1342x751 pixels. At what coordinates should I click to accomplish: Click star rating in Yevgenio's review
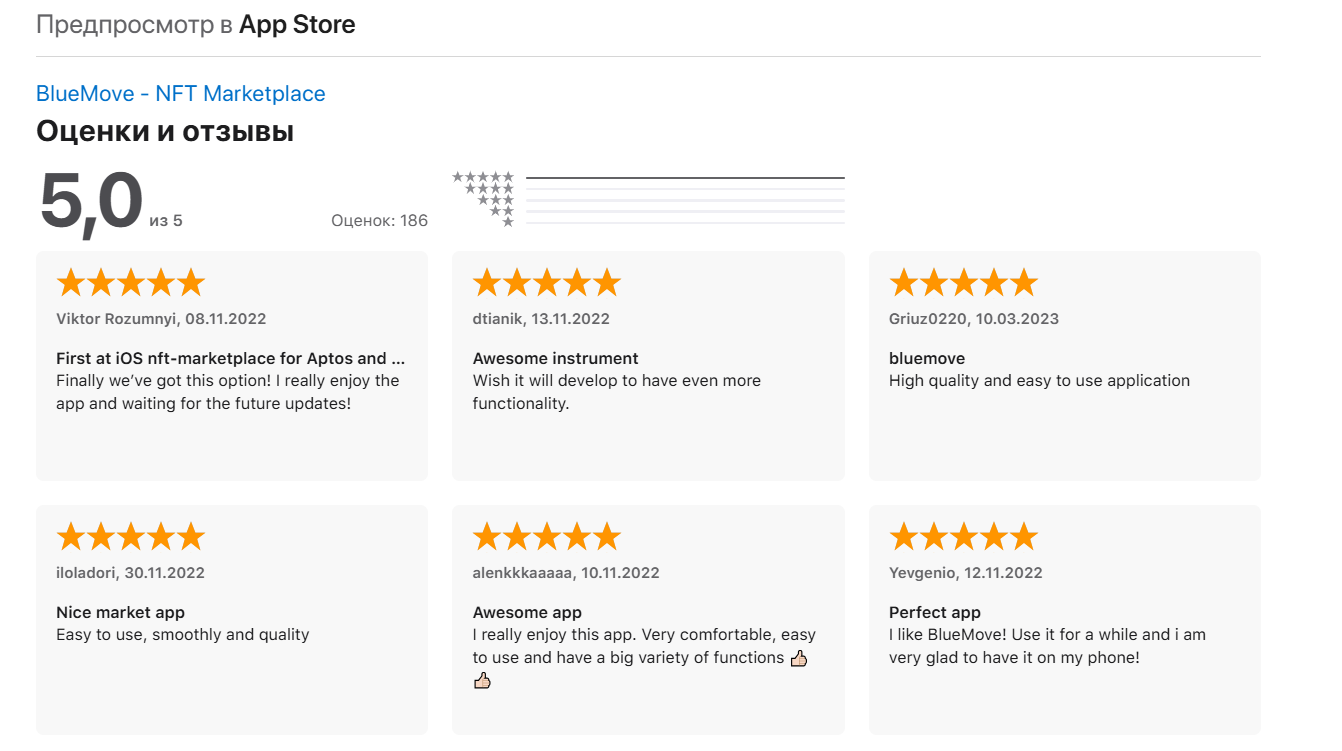coord(963,537)
